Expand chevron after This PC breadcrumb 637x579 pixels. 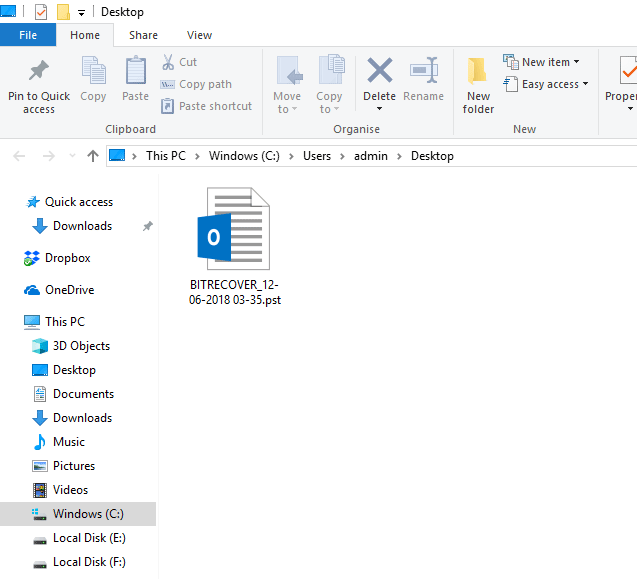click(197, 156)
